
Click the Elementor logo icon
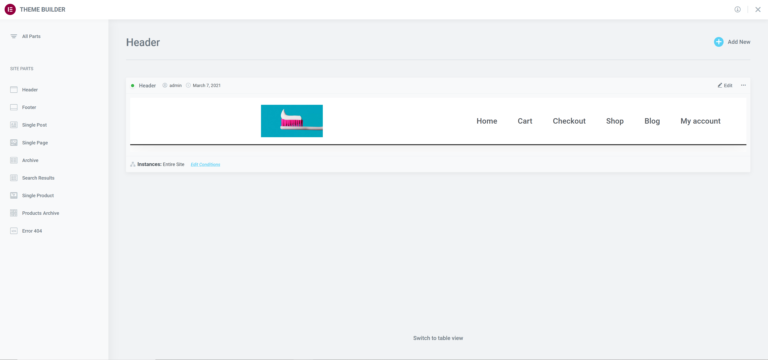click(x=10, y=9)
